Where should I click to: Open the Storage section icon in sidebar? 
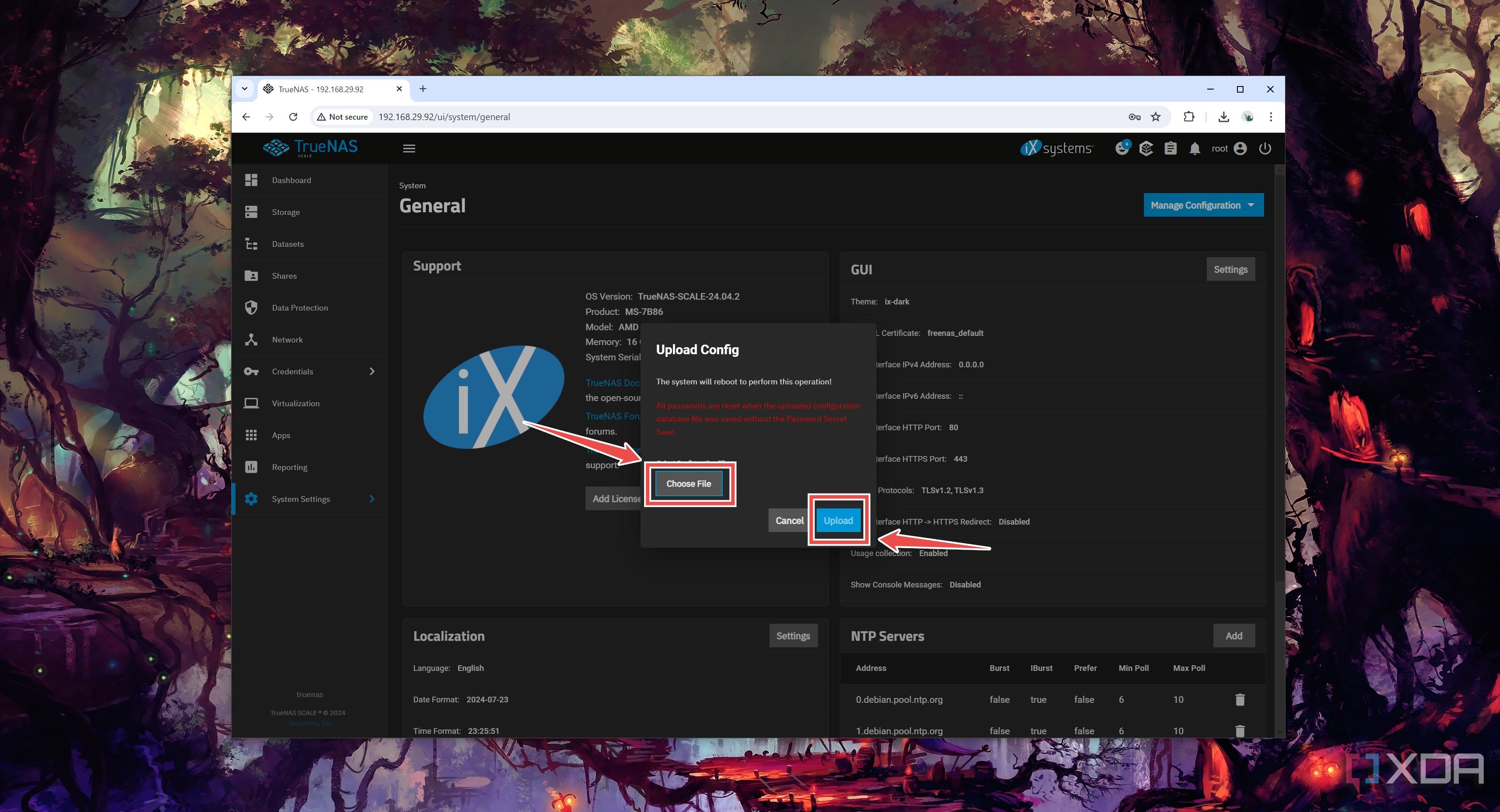pos(252,211)
